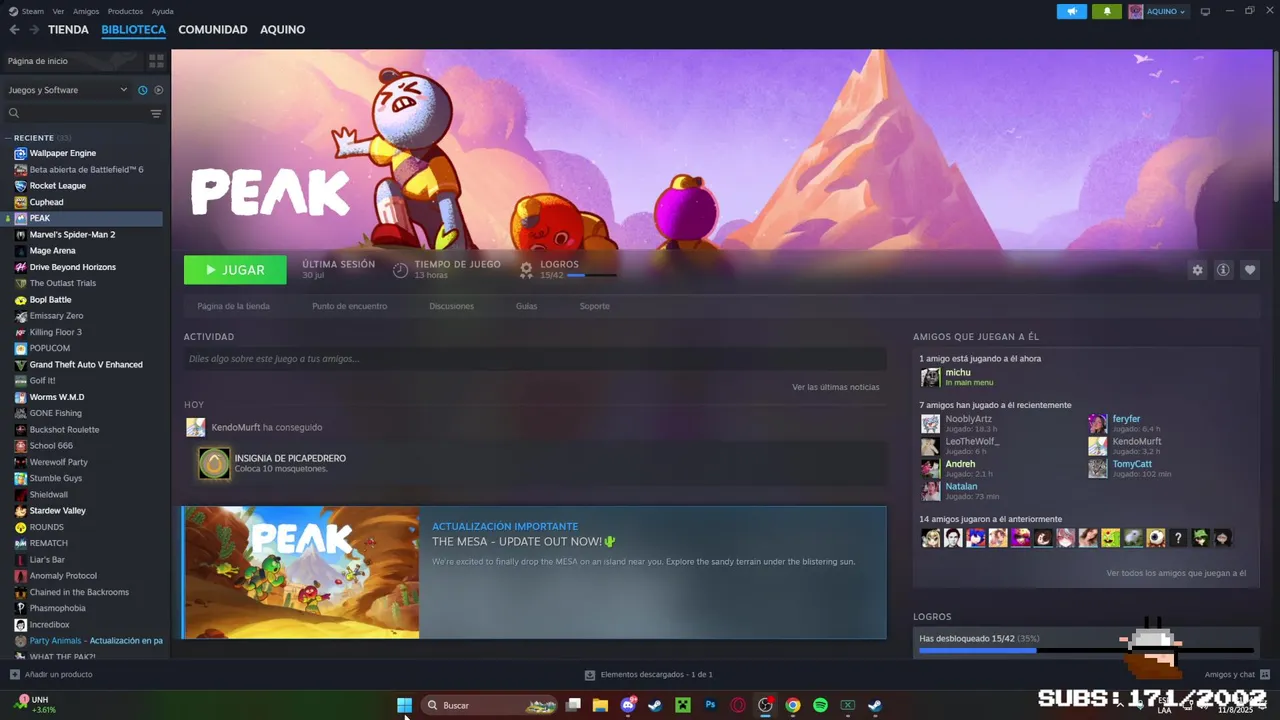This screenshot has height=720, width=1280.
Task: Switch to the COMUNIDAD tab
Action: point(213,30)
